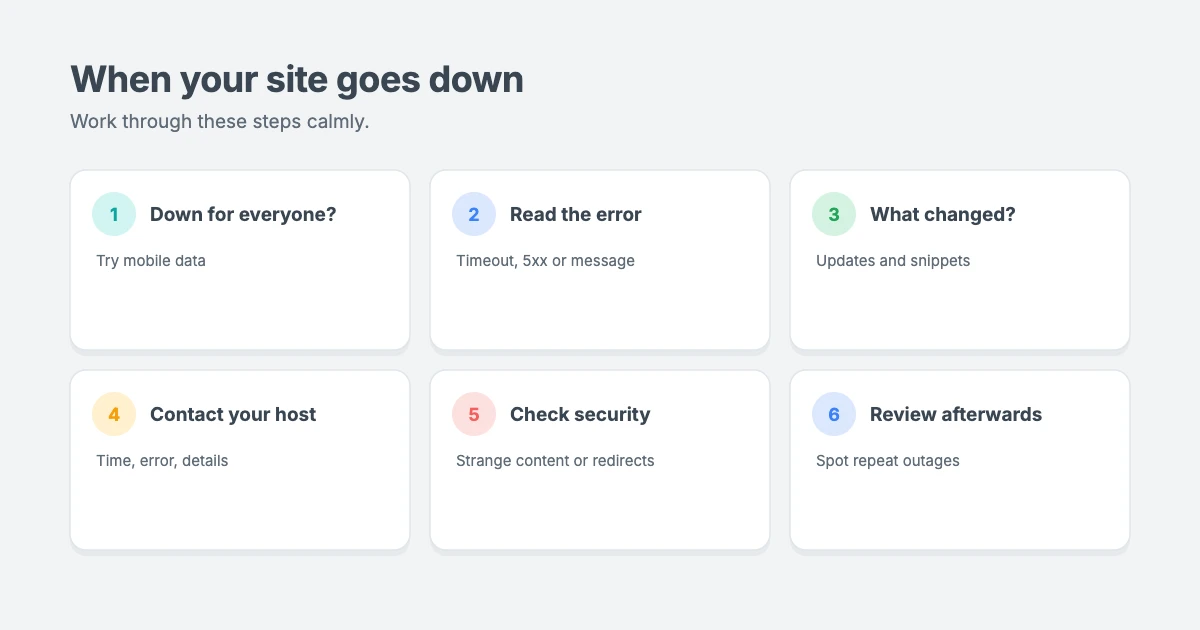Select the 'Read the error' heading
1200x630 pixels.
pyautogui.click(x=576, y=214)
